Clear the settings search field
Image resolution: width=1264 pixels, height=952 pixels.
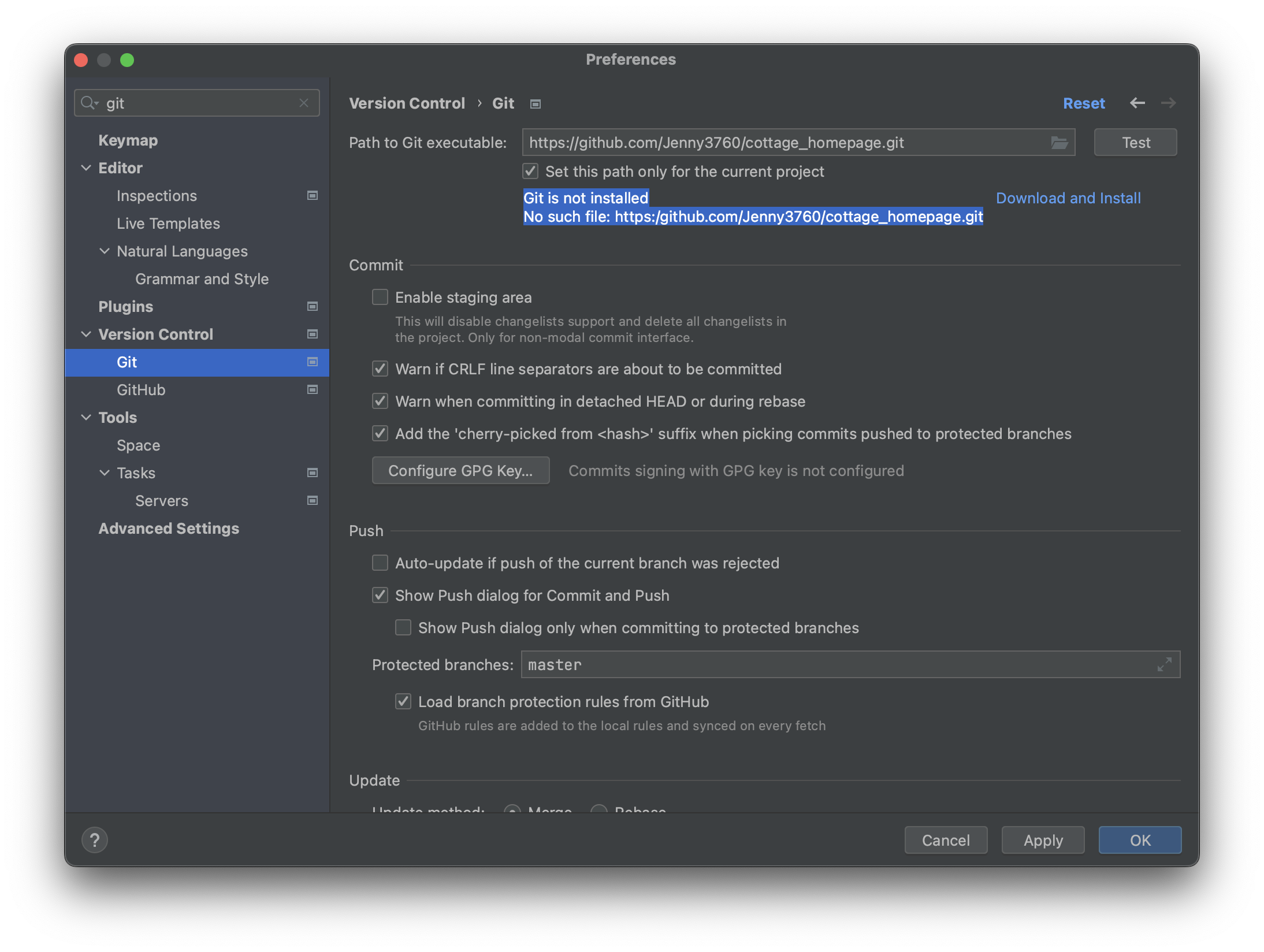[304, 103]
